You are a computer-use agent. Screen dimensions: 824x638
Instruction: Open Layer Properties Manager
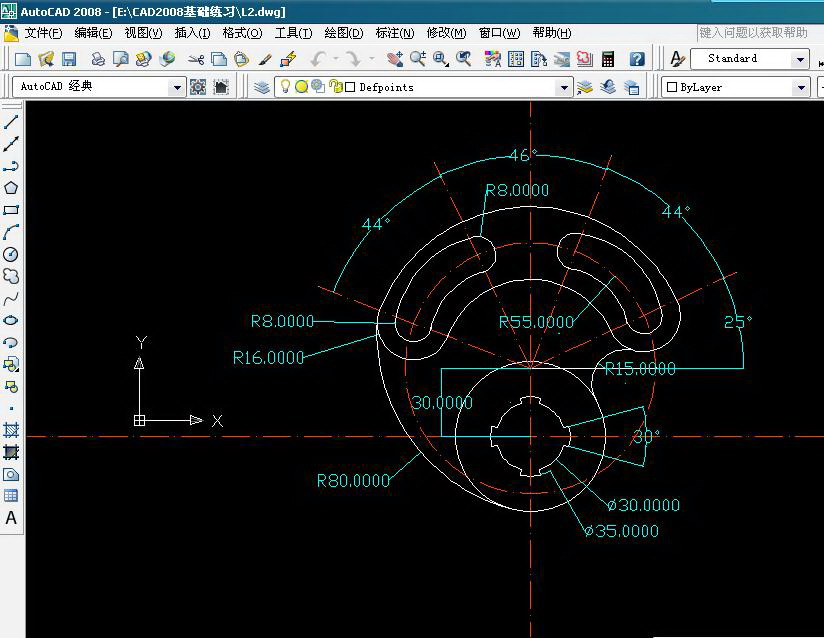[x=262, y=87]
